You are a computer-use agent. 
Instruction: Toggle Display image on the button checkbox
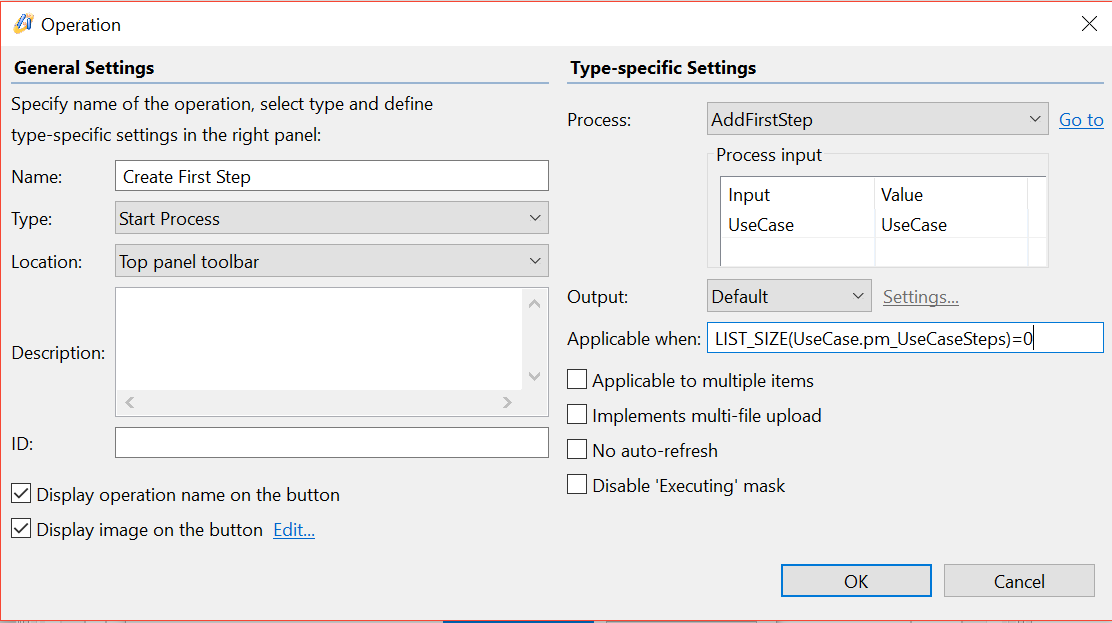click(21, 529)
